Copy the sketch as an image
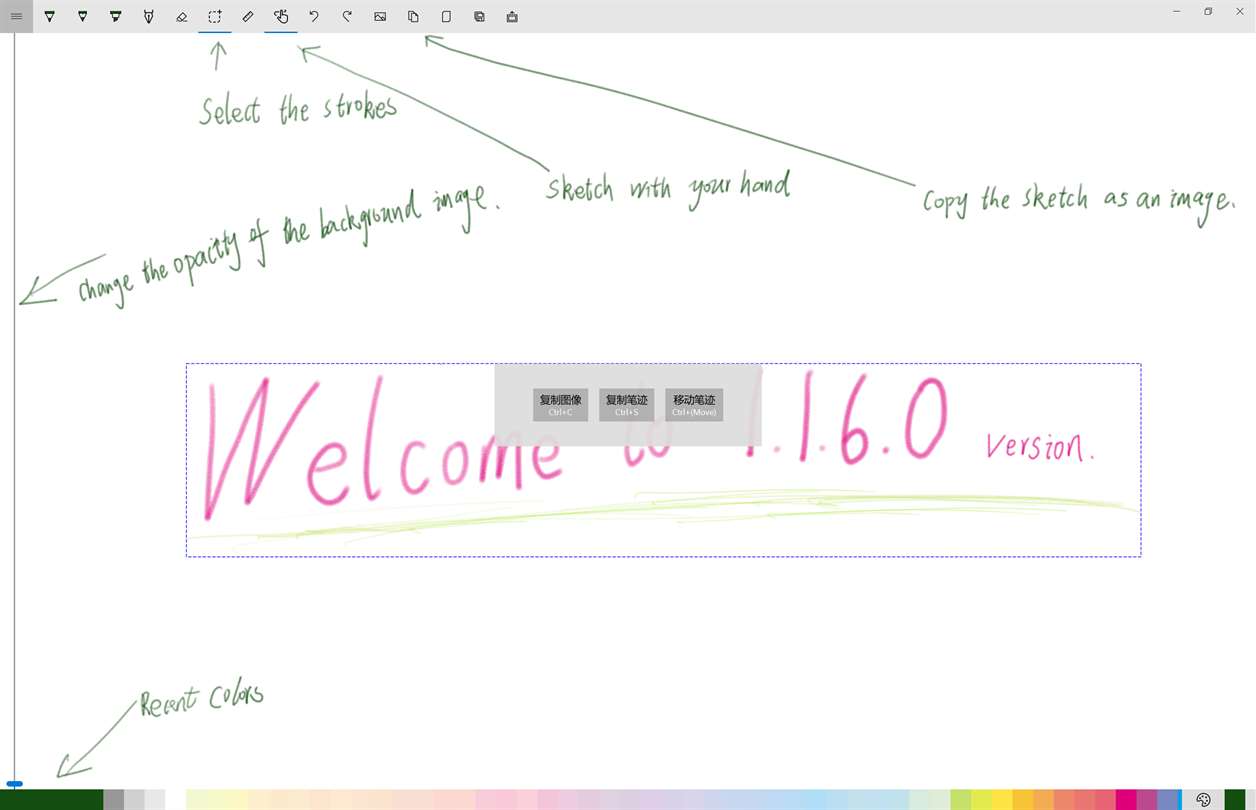The image size is (1256, 810). (413, 16)
